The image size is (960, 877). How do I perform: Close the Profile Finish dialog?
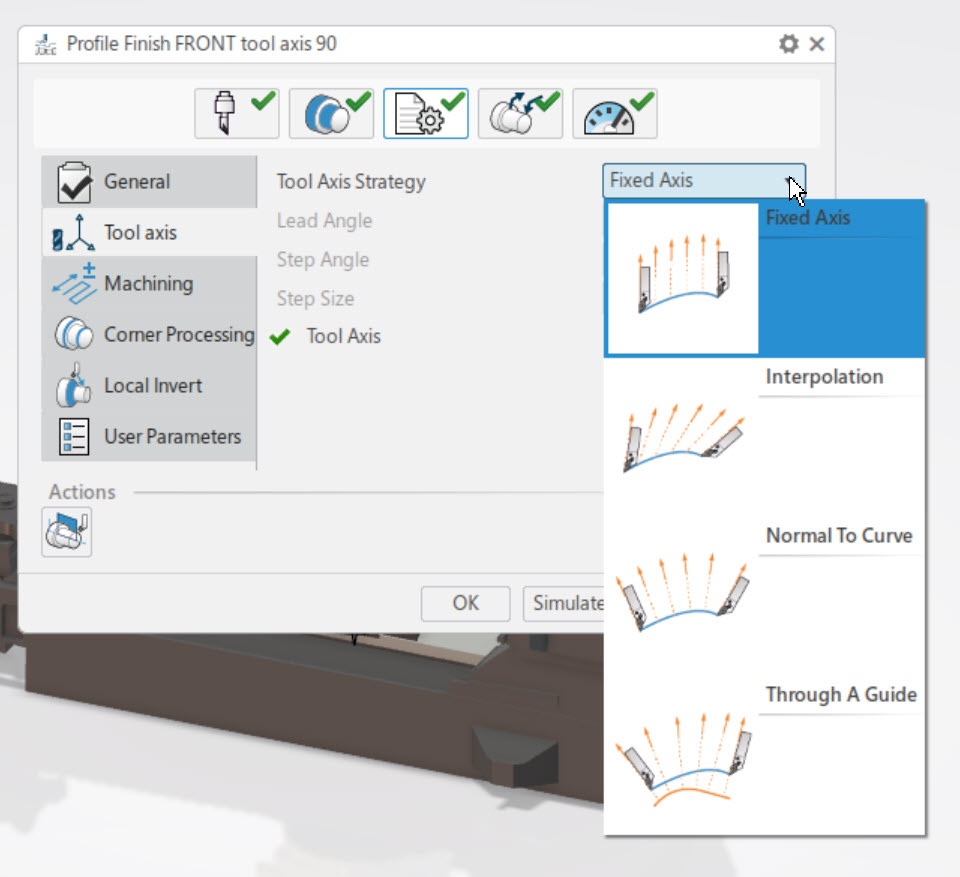coord(817,43)
